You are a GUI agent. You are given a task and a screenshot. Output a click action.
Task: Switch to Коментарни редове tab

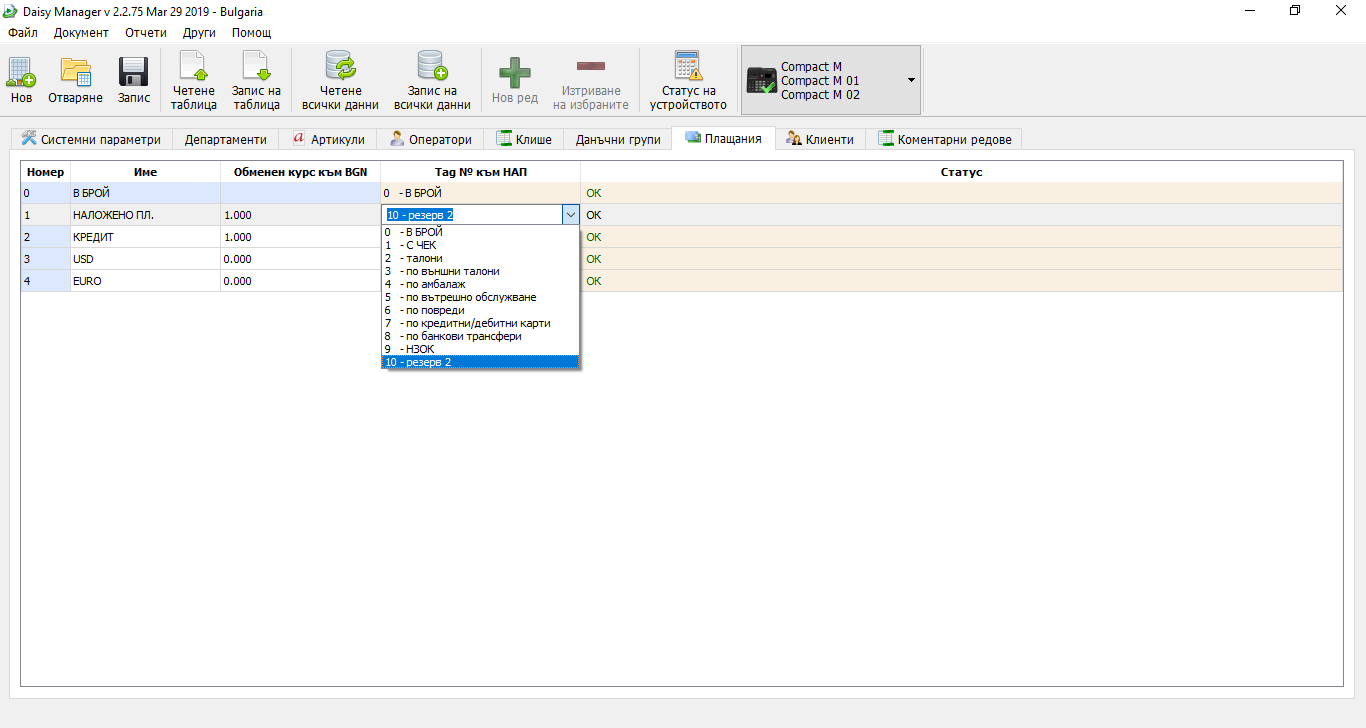point(945,139)
